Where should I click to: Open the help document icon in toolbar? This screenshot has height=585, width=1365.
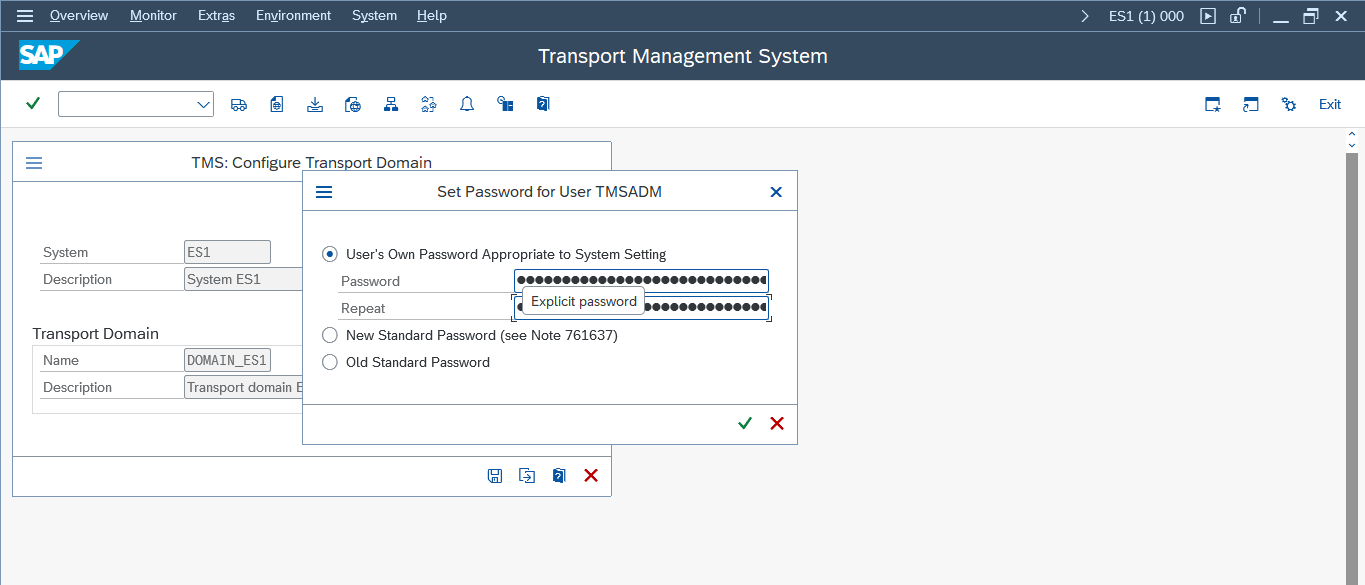(543, 104)
